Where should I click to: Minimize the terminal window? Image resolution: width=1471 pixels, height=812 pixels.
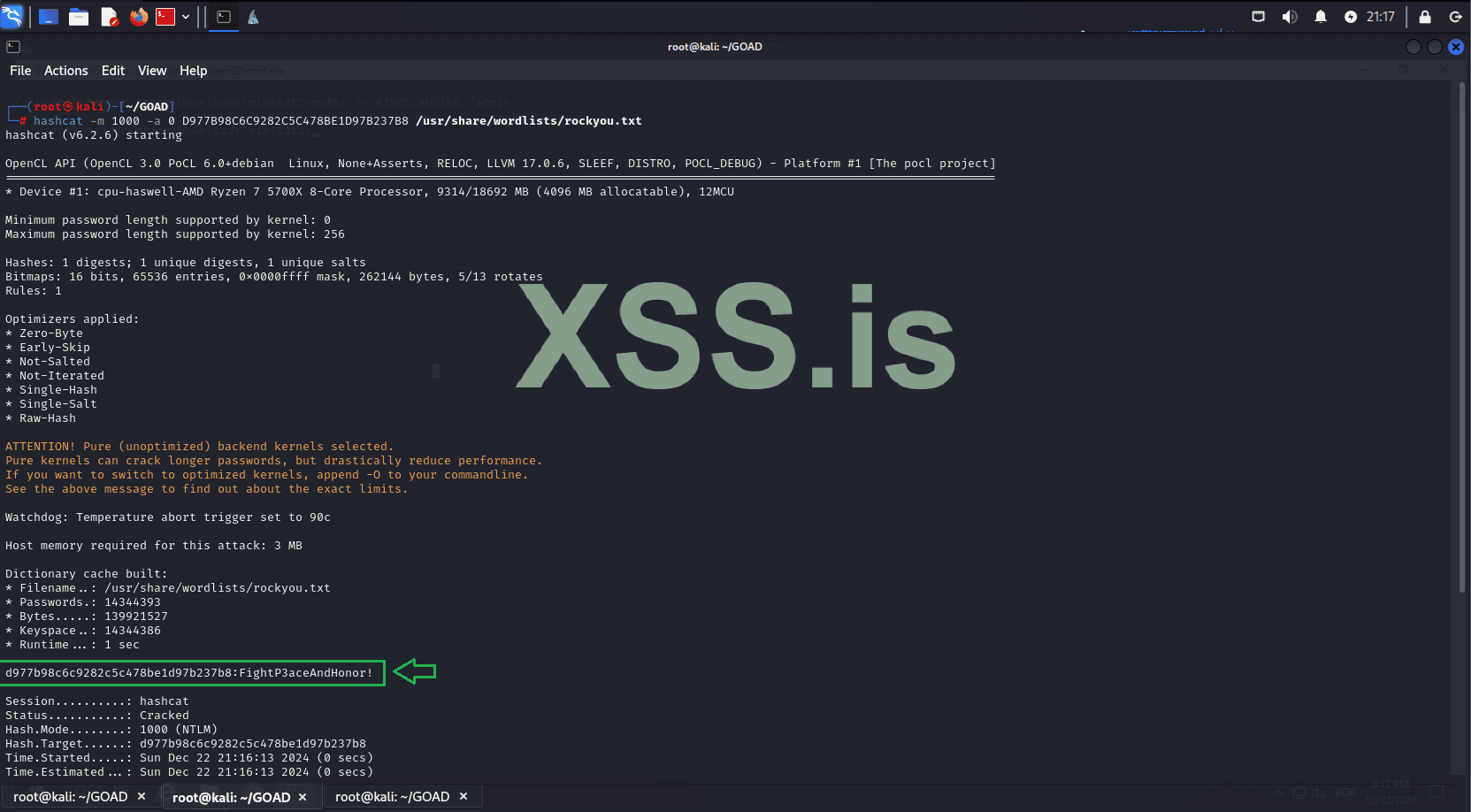(1414, 47)
